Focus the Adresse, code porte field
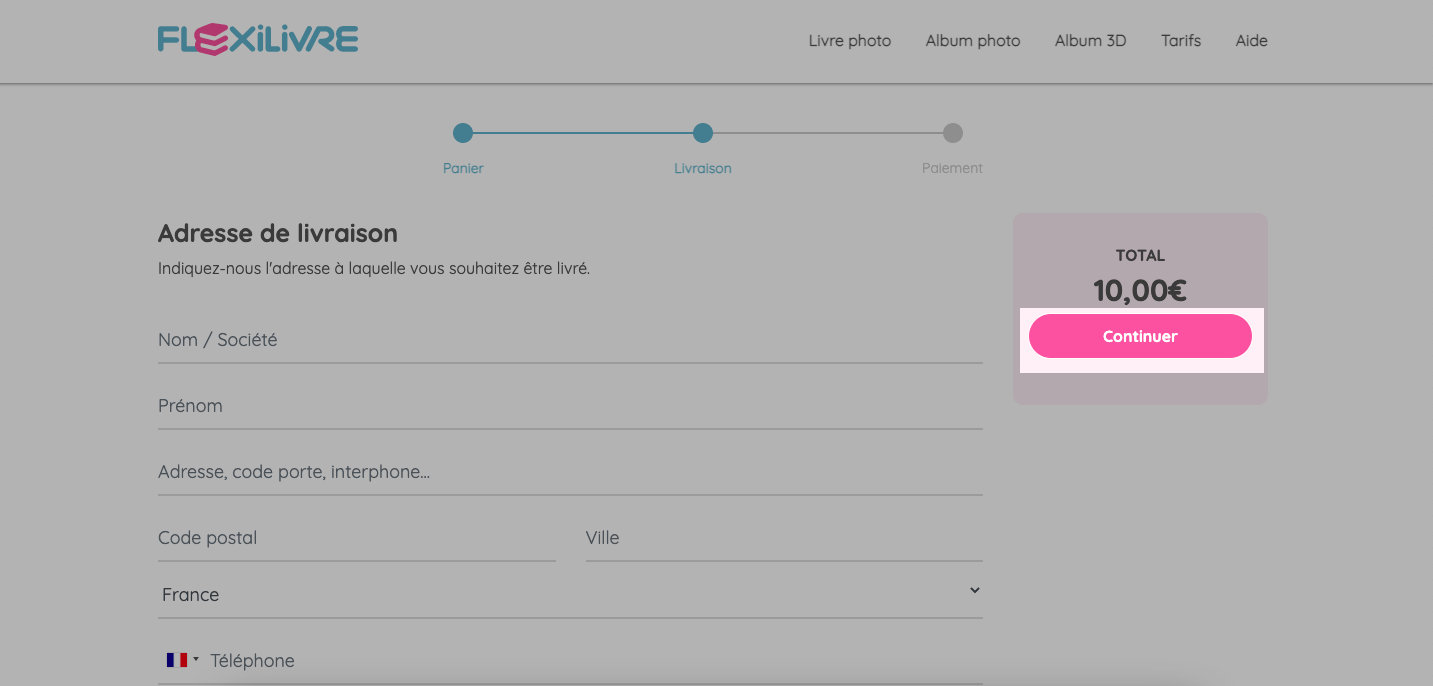Viewport: 1433px width, 686px height. pyautogui.click(x=570, y=472)
